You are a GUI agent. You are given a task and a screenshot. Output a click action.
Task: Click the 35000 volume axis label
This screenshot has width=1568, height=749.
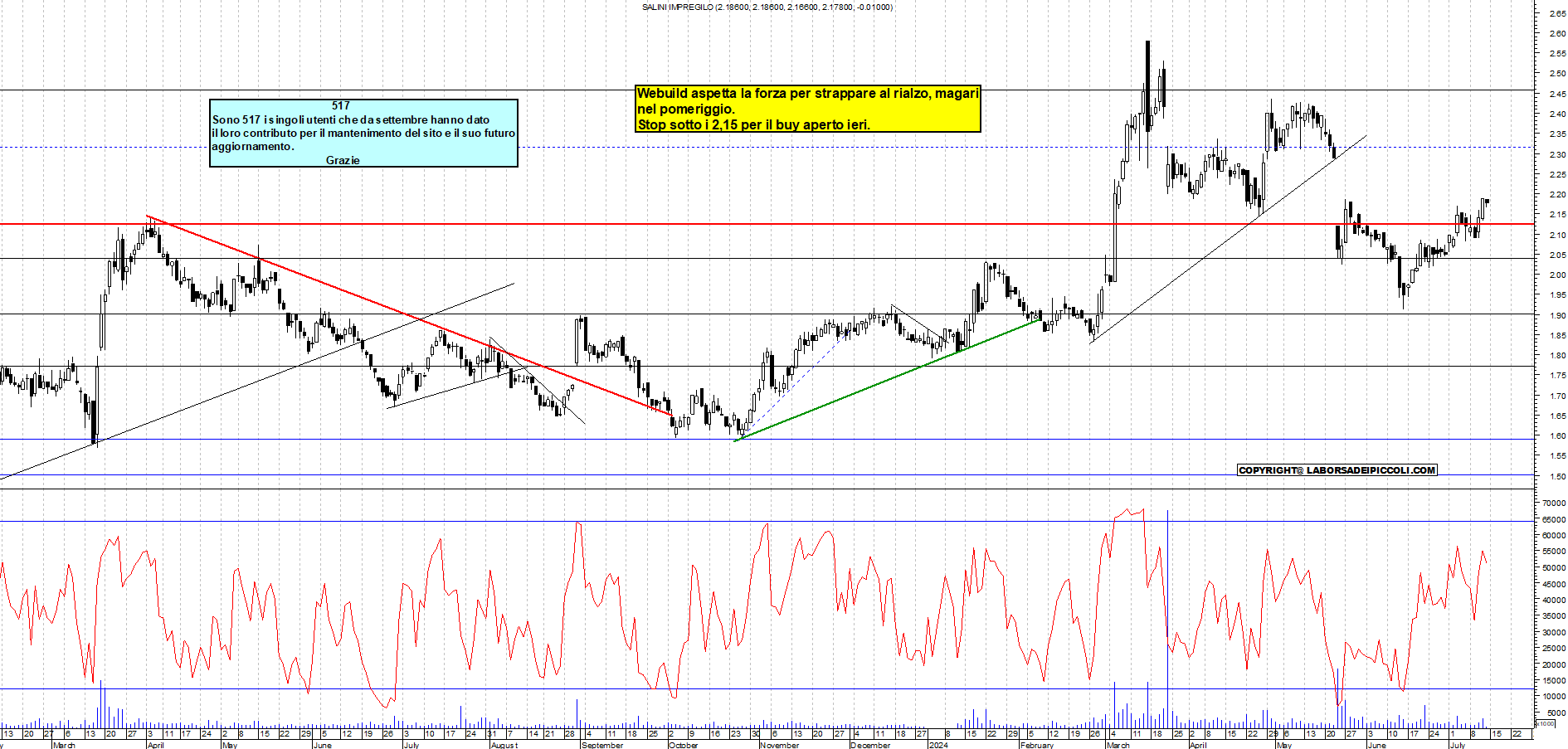click(x=1554, y=616)
